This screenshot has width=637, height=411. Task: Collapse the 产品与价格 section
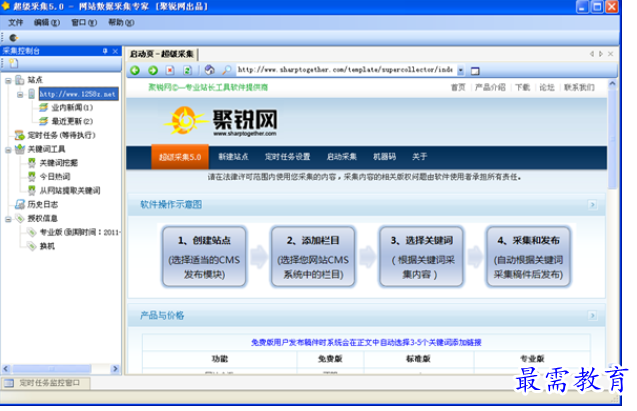coord(593,316)
